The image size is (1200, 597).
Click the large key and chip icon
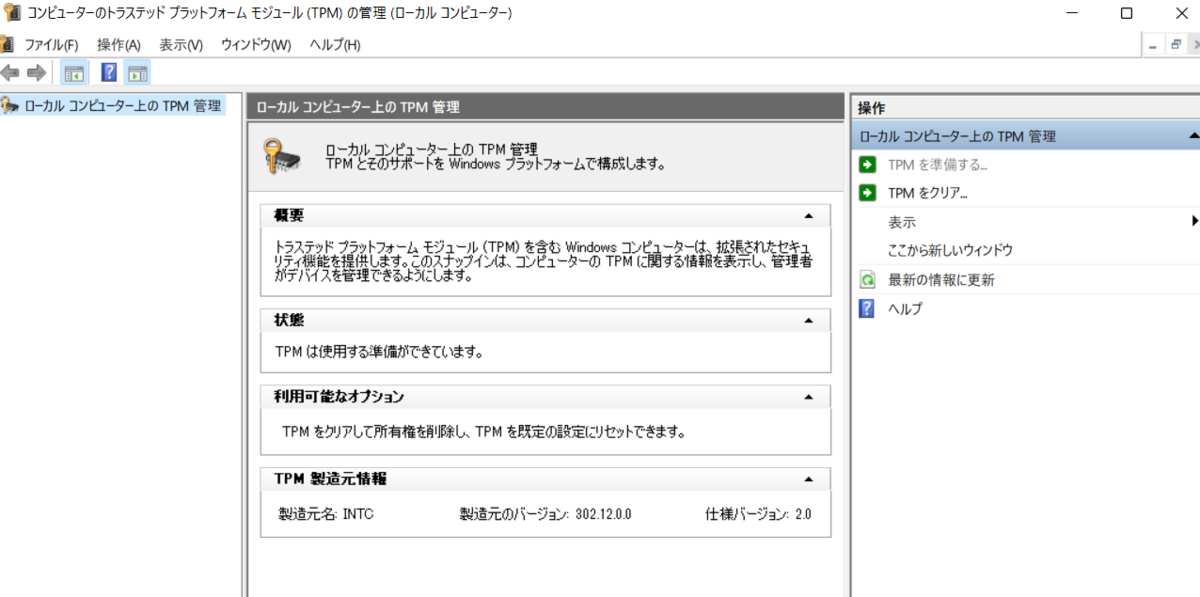pyautogui.click(x=281, y=156)
